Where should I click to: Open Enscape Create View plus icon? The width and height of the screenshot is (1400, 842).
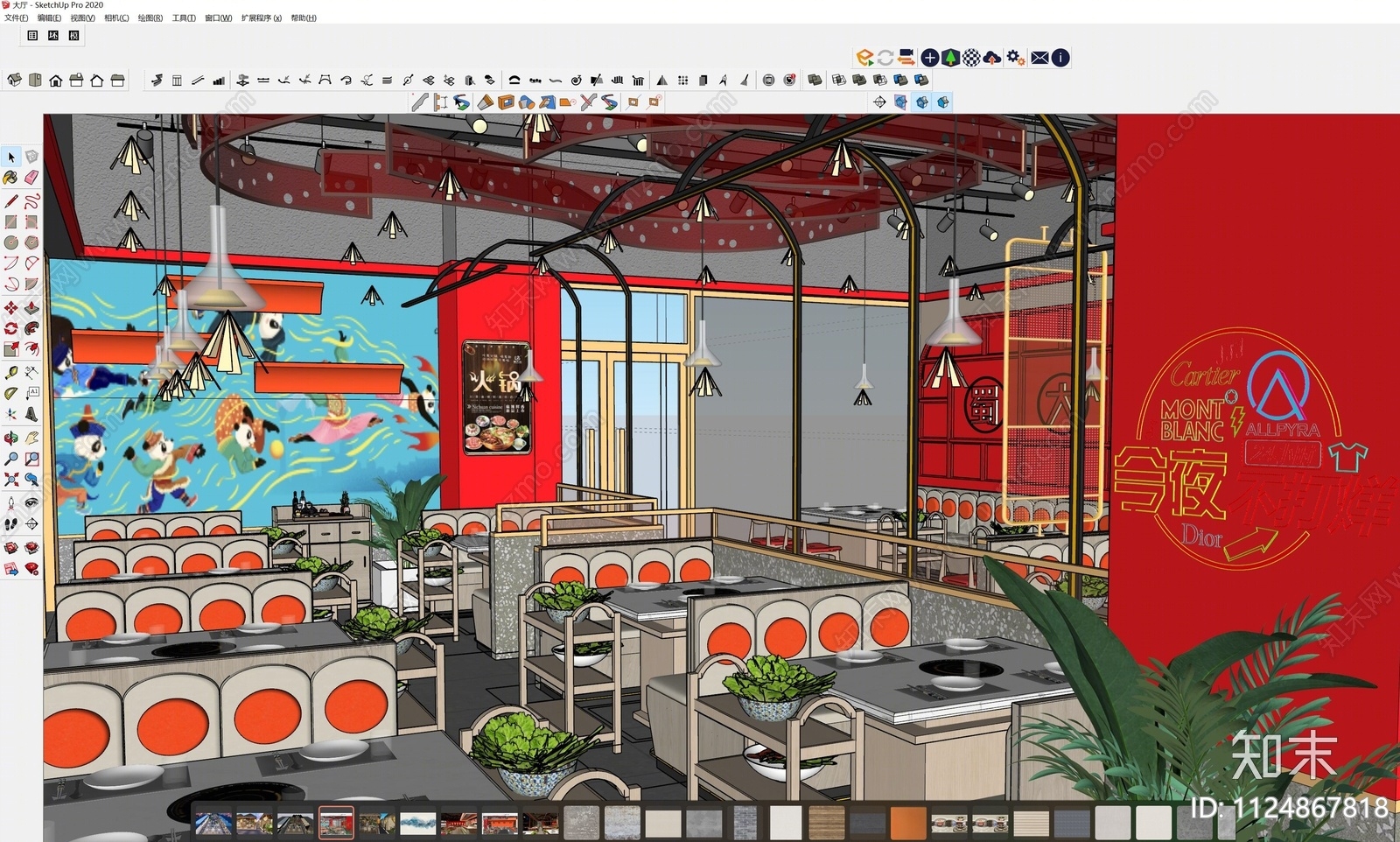[x=929, y=58]
